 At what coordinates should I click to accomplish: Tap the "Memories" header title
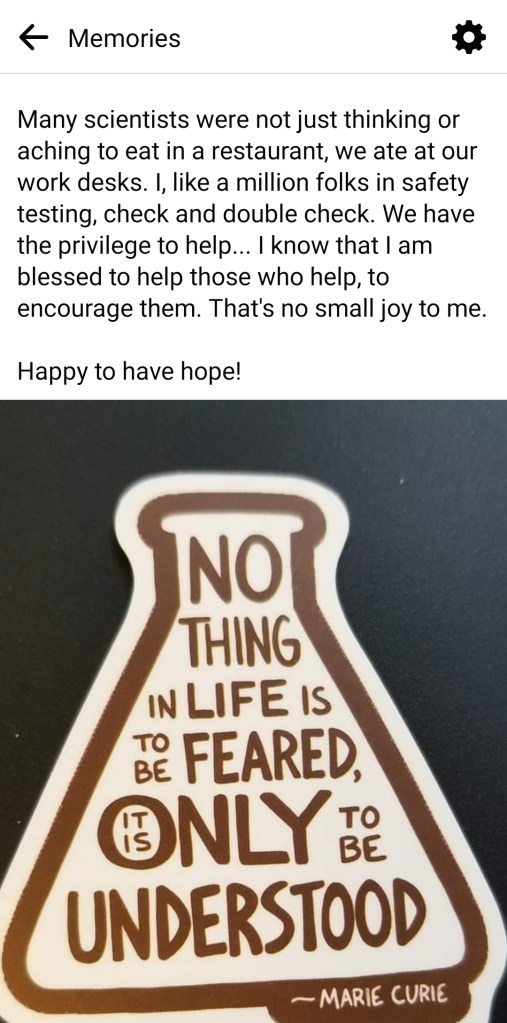[124, 38]
